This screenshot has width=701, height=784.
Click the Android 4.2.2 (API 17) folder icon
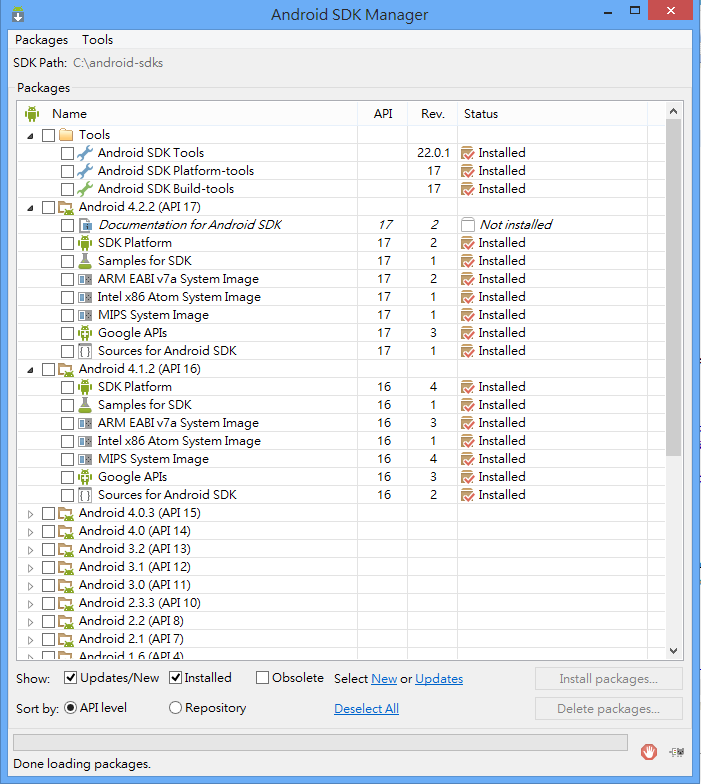pyautogui.click(x=66, y=207)
